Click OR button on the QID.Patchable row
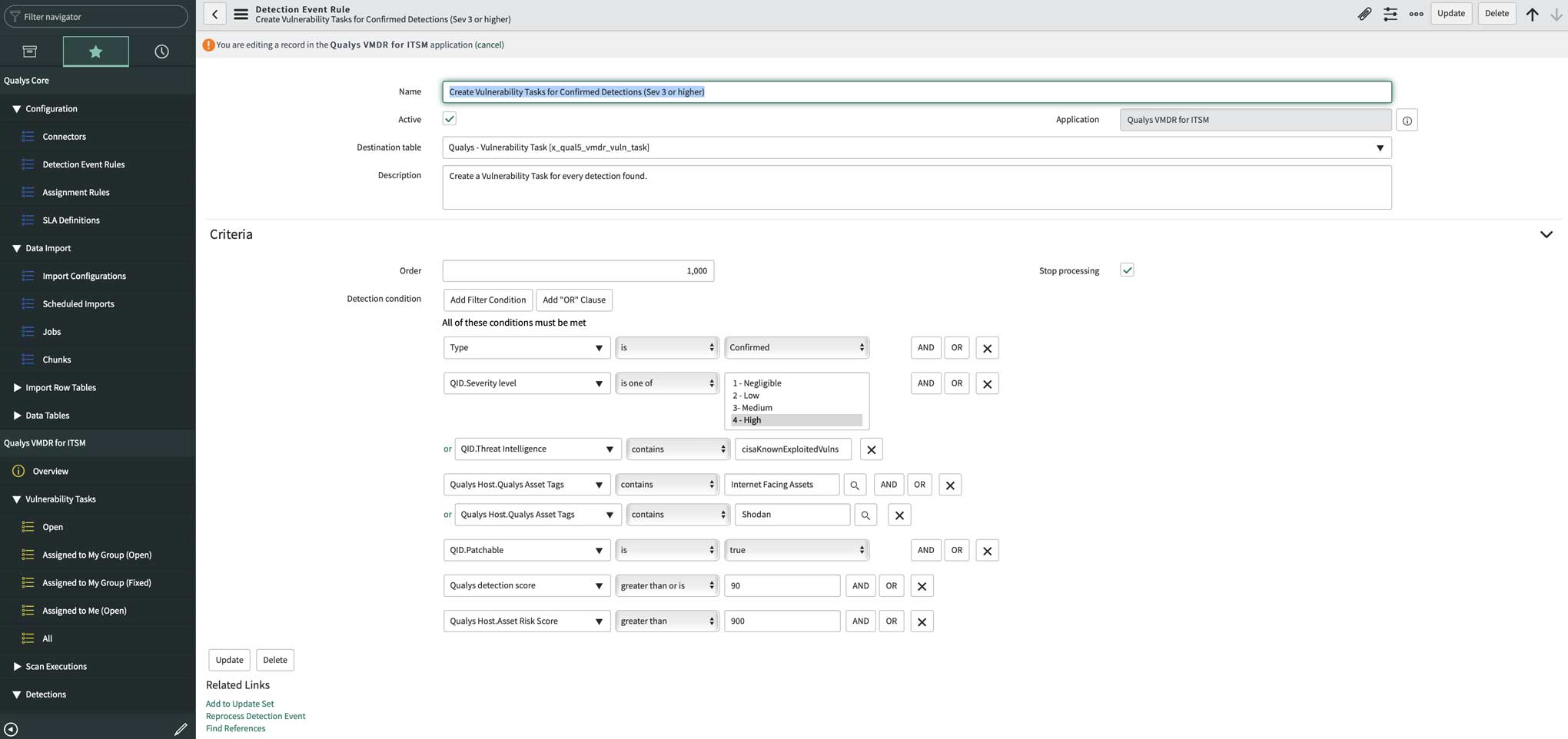 [x=956, y=551]
